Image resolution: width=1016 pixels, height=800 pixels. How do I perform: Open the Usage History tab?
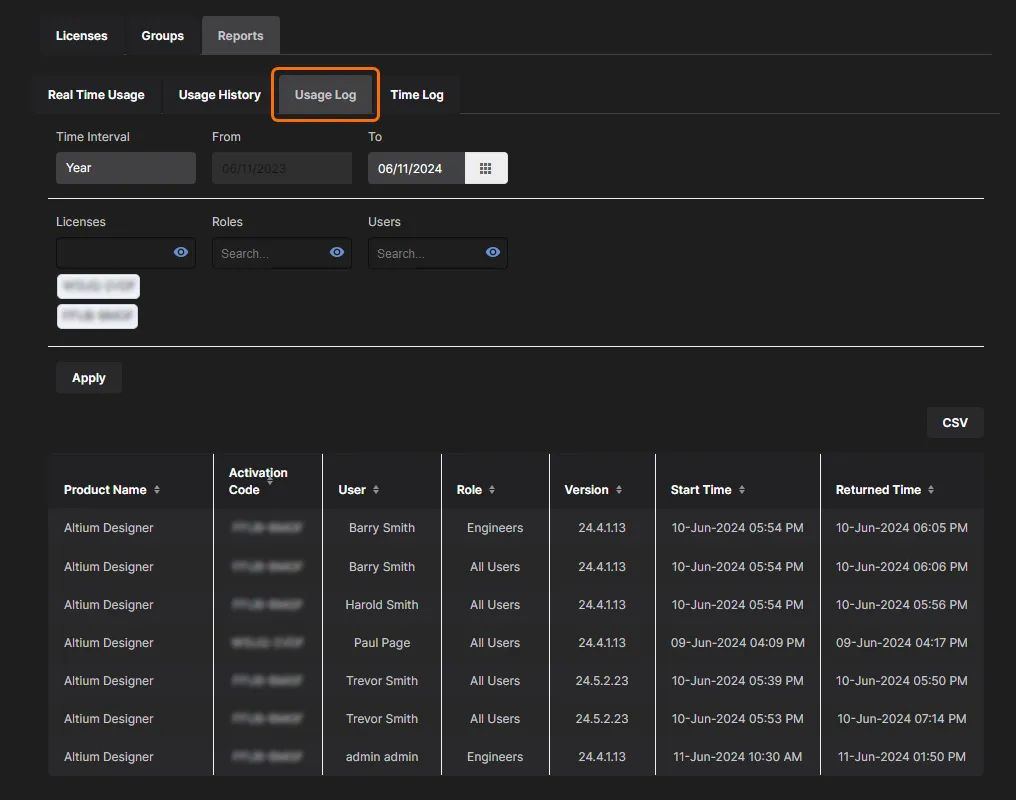(220, 95)
